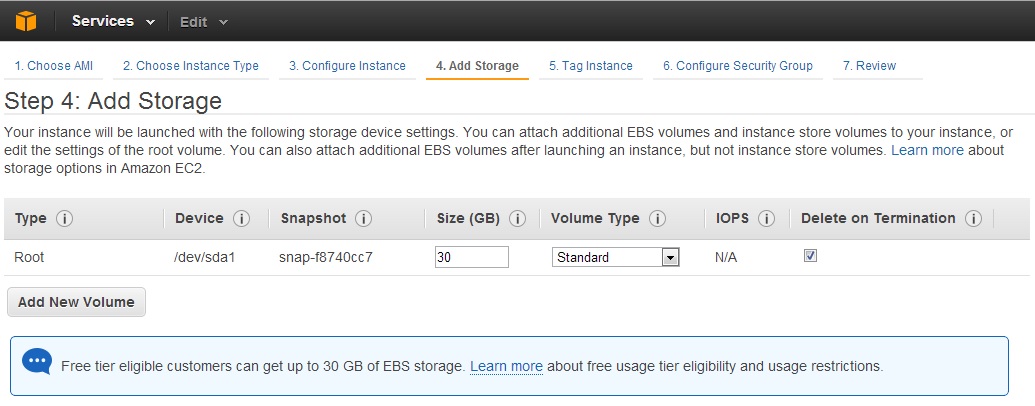Toggle Delete on Termination checkbox for Root
Viewport: 1035px width, 406px height.
811,256
